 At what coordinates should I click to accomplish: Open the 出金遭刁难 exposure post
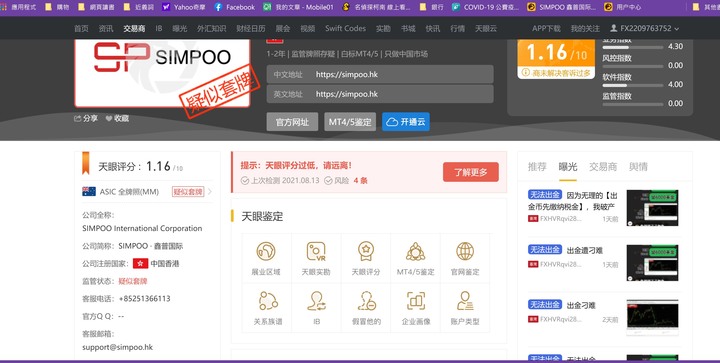click(x=585, y=251)
